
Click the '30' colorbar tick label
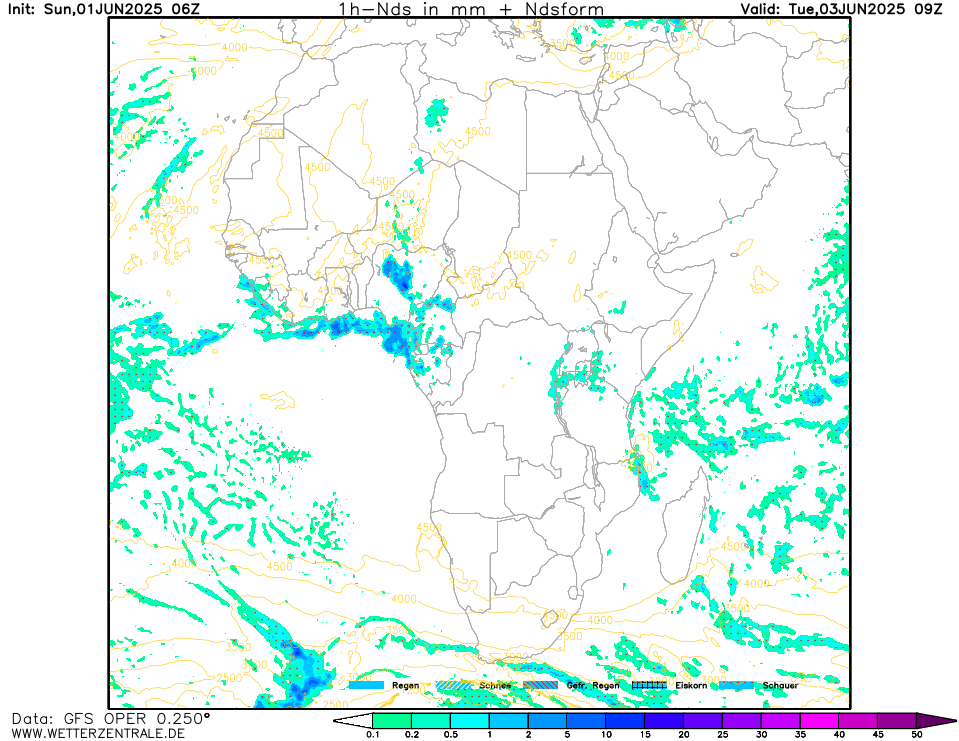[x=761, y=735]
